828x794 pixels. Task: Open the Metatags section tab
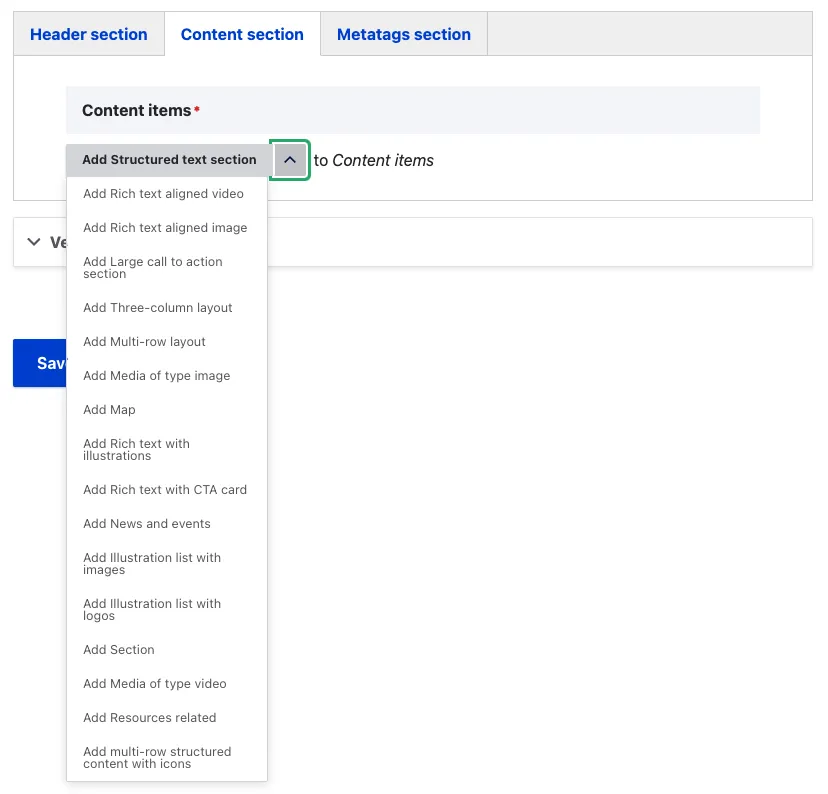[403, 35]
